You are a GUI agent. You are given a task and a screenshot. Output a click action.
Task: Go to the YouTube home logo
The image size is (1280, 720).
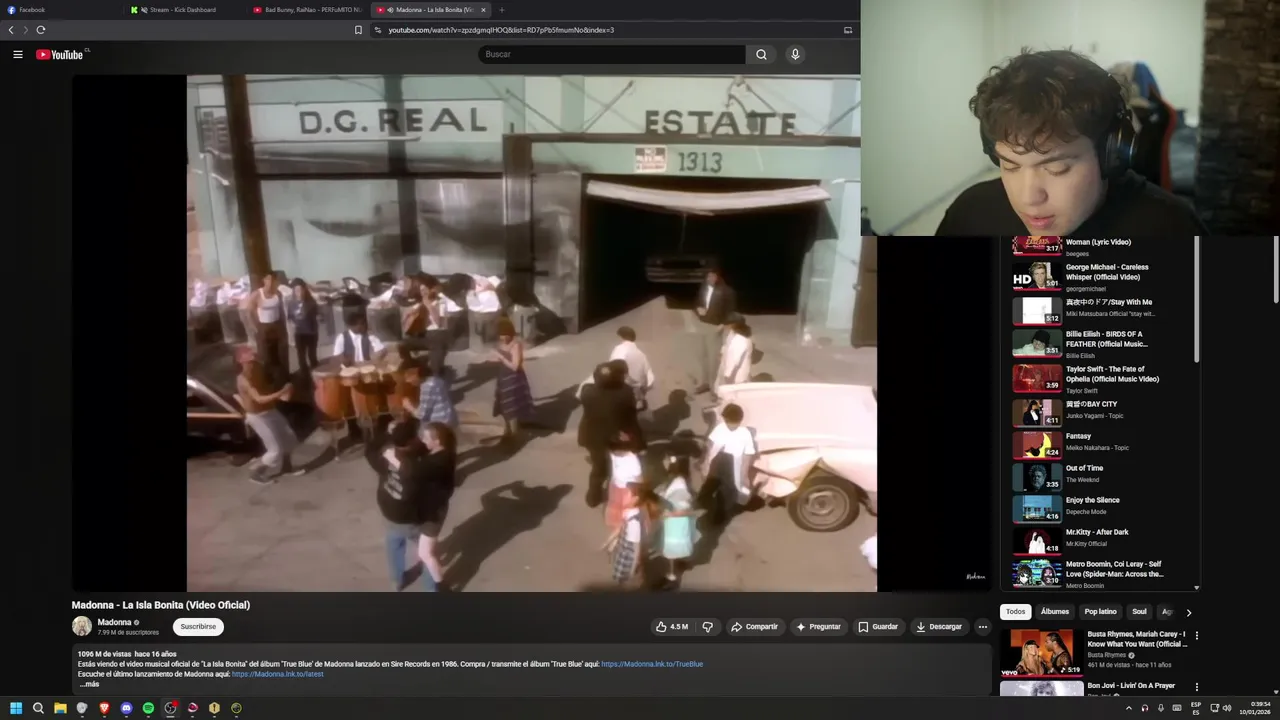click(x=62, y=54)
